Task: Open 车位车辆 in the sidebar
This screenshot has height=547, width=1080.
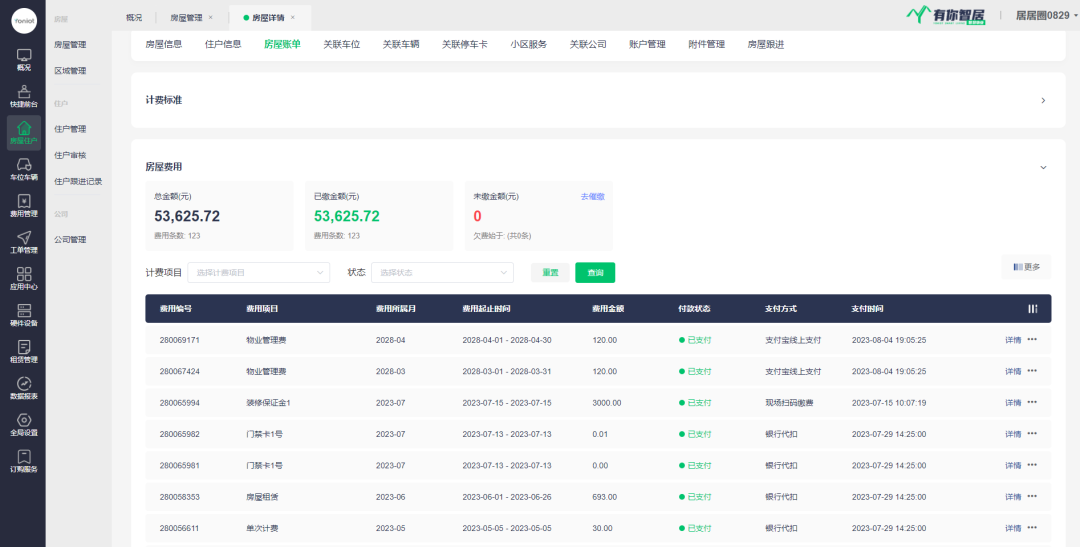Action: tap(23, 169)
